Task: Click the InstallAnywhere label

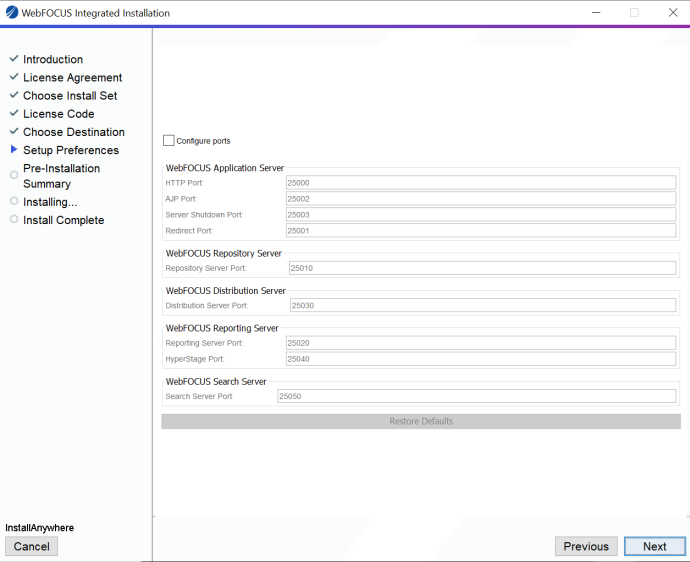Action: click(x=40, y=528)
